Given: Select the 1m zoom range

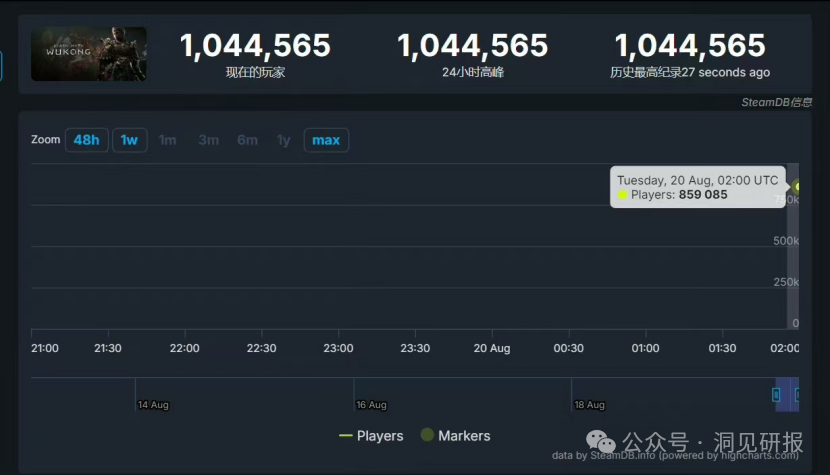Looking at the screenshot, I should click(168, 140).
